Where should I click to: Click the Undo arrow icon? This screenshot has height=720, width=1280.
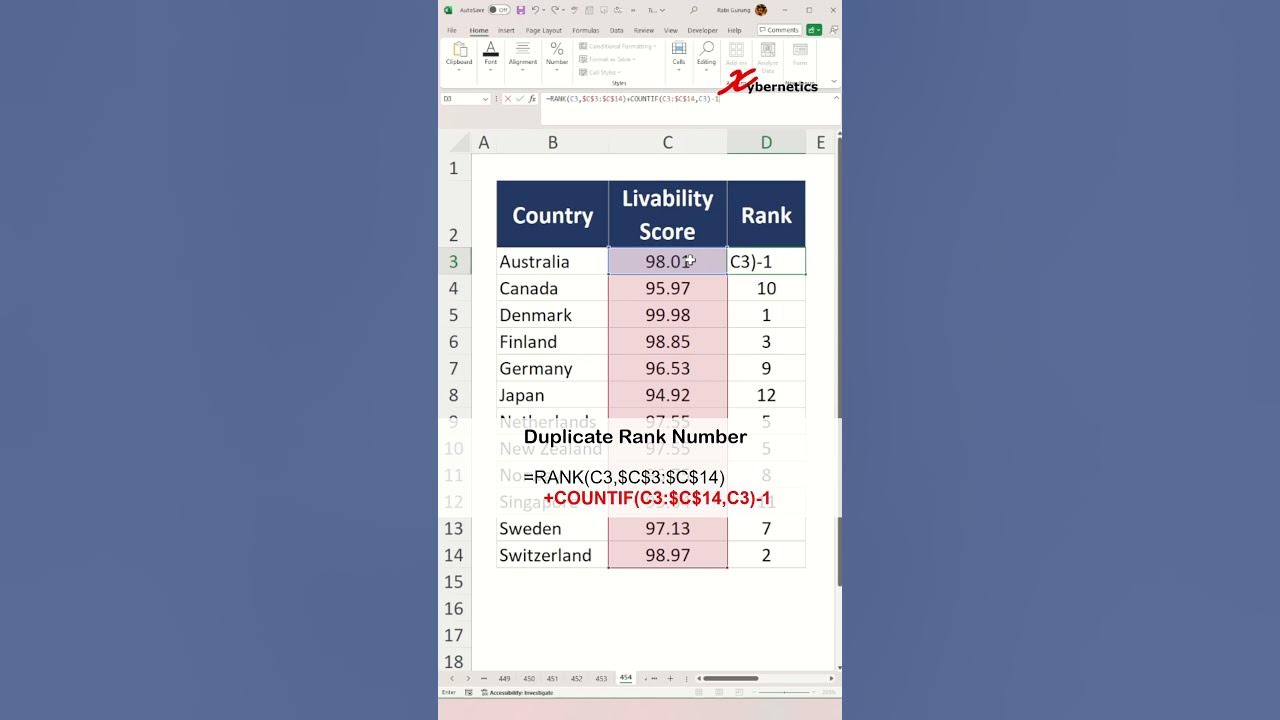pos(536,10)
